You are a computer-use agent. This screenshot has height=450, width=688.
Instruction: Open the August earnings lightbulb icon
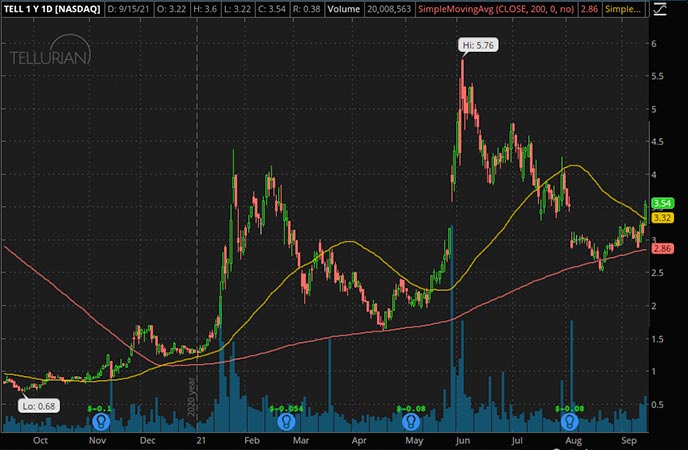(570, 422)
